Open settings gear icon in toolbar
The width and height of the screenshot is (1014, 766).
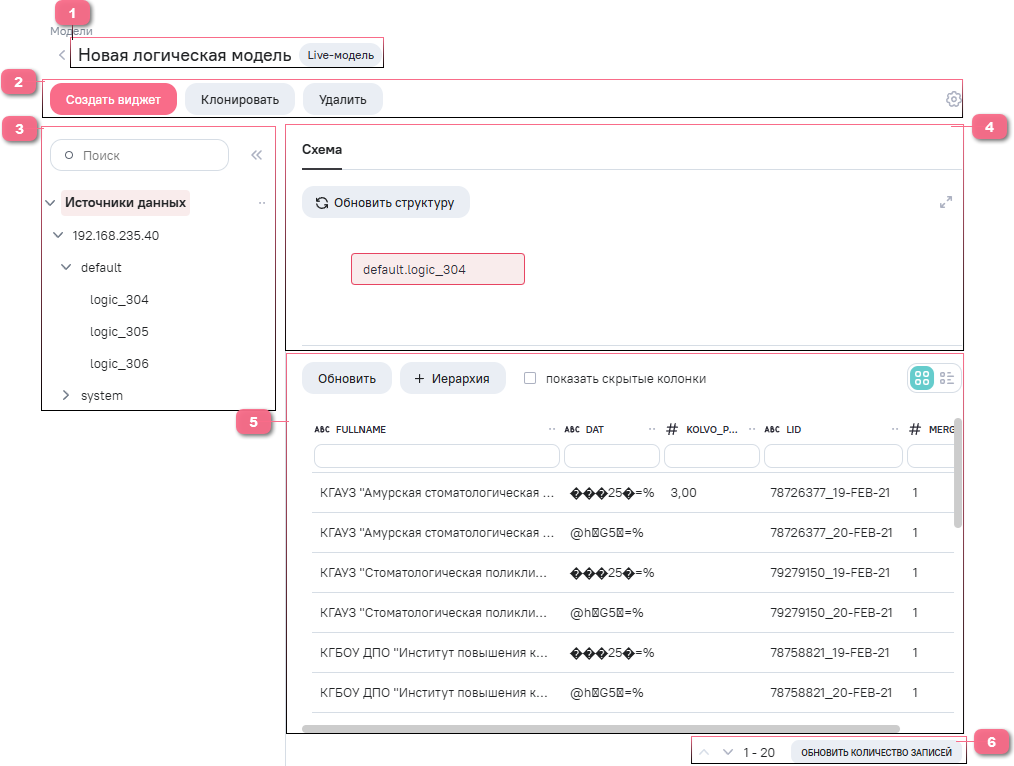pyautogui.click(x=953, y=99)
